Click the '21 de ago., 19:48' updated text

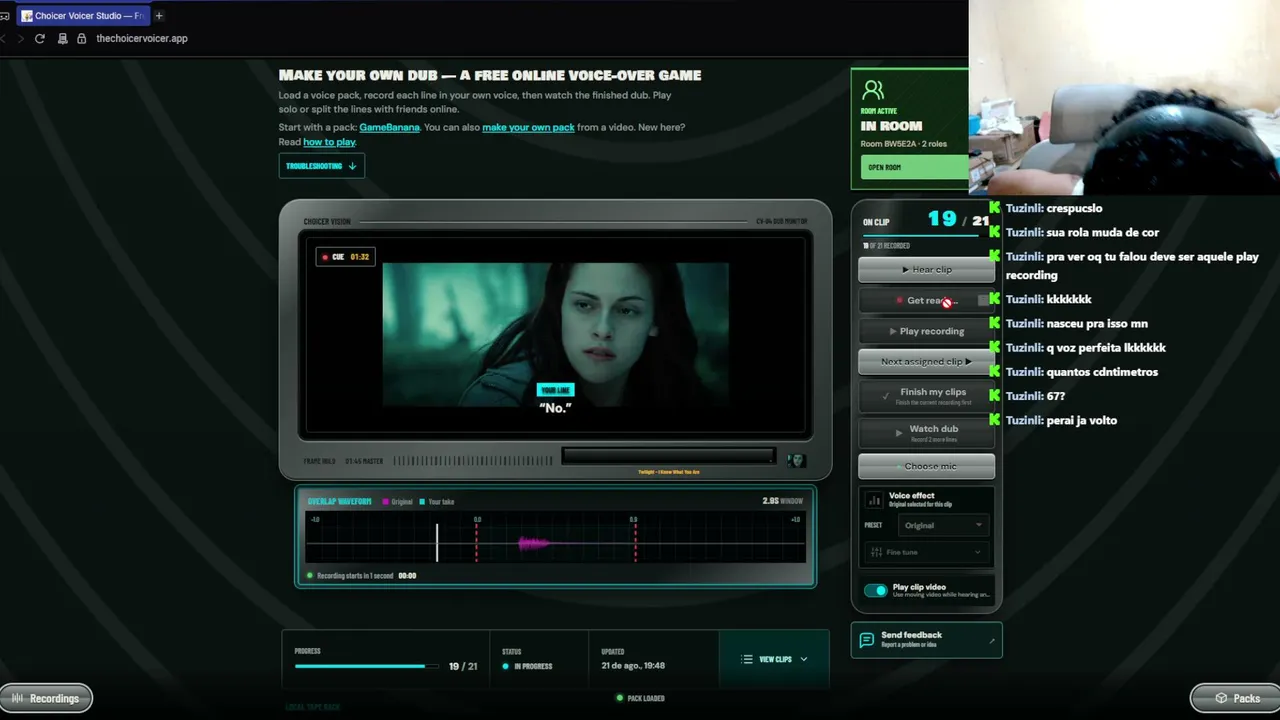coord(633,666)
